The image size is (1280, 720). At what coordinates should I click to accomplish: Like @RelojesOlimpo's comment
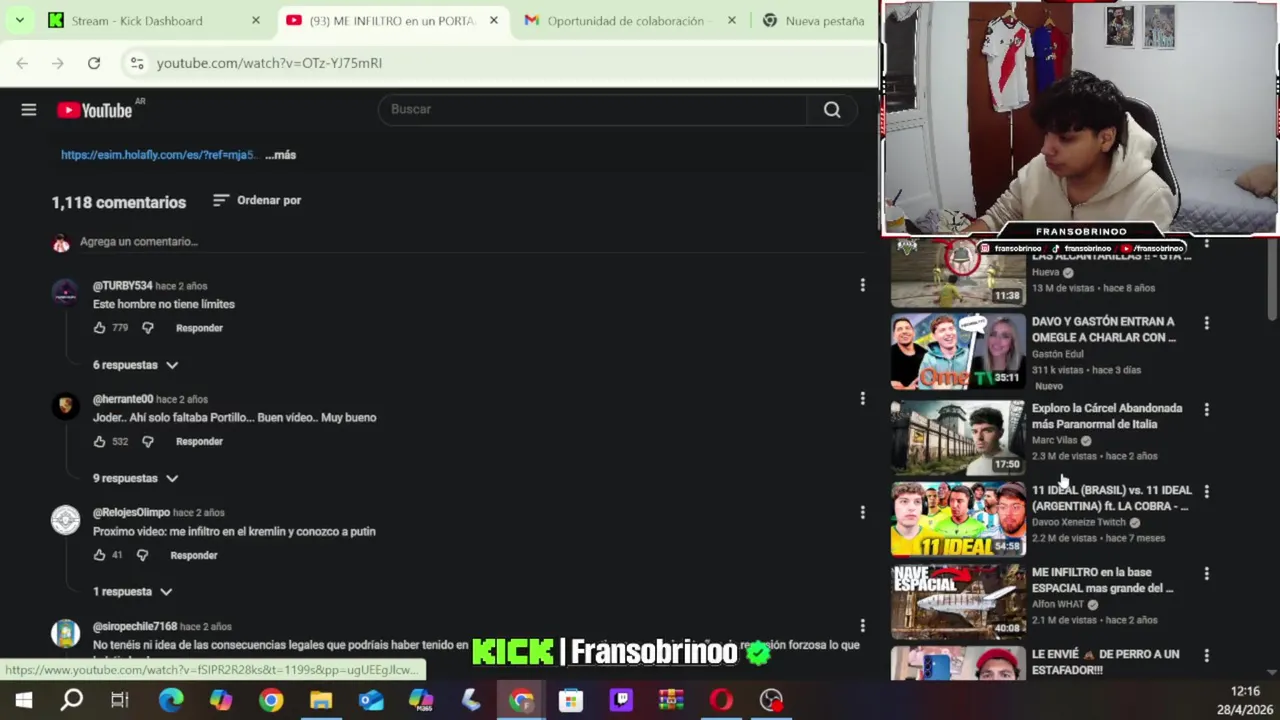(99, 555)
